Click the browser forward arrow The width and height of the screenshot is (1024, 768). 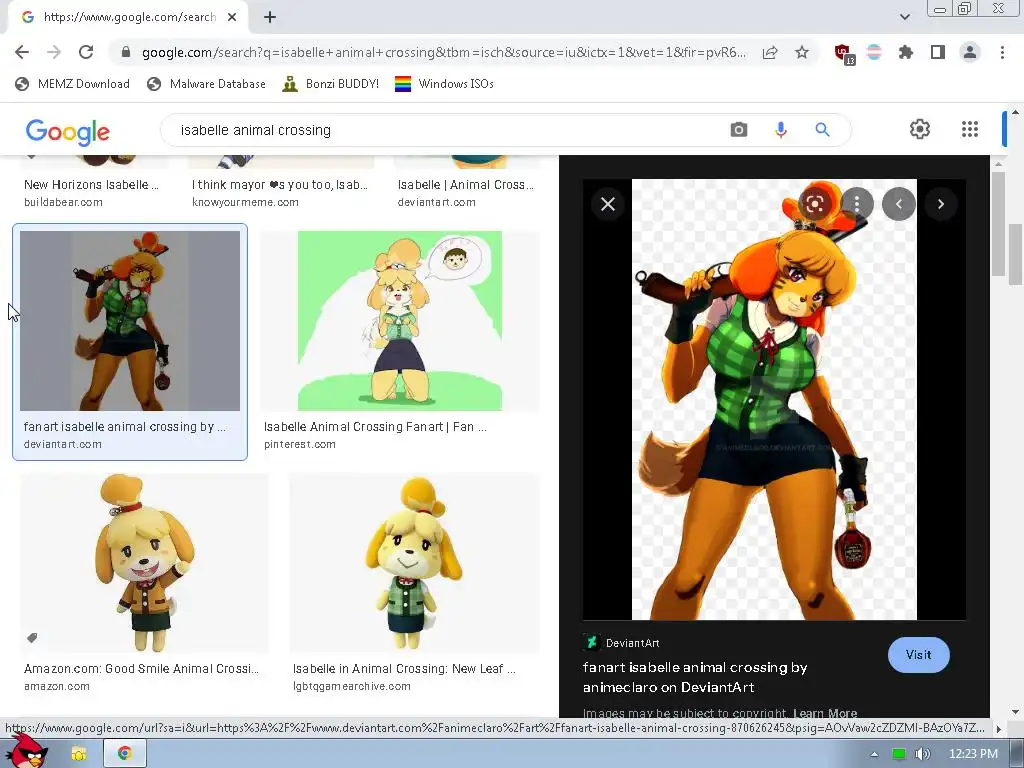pos(54,52)
